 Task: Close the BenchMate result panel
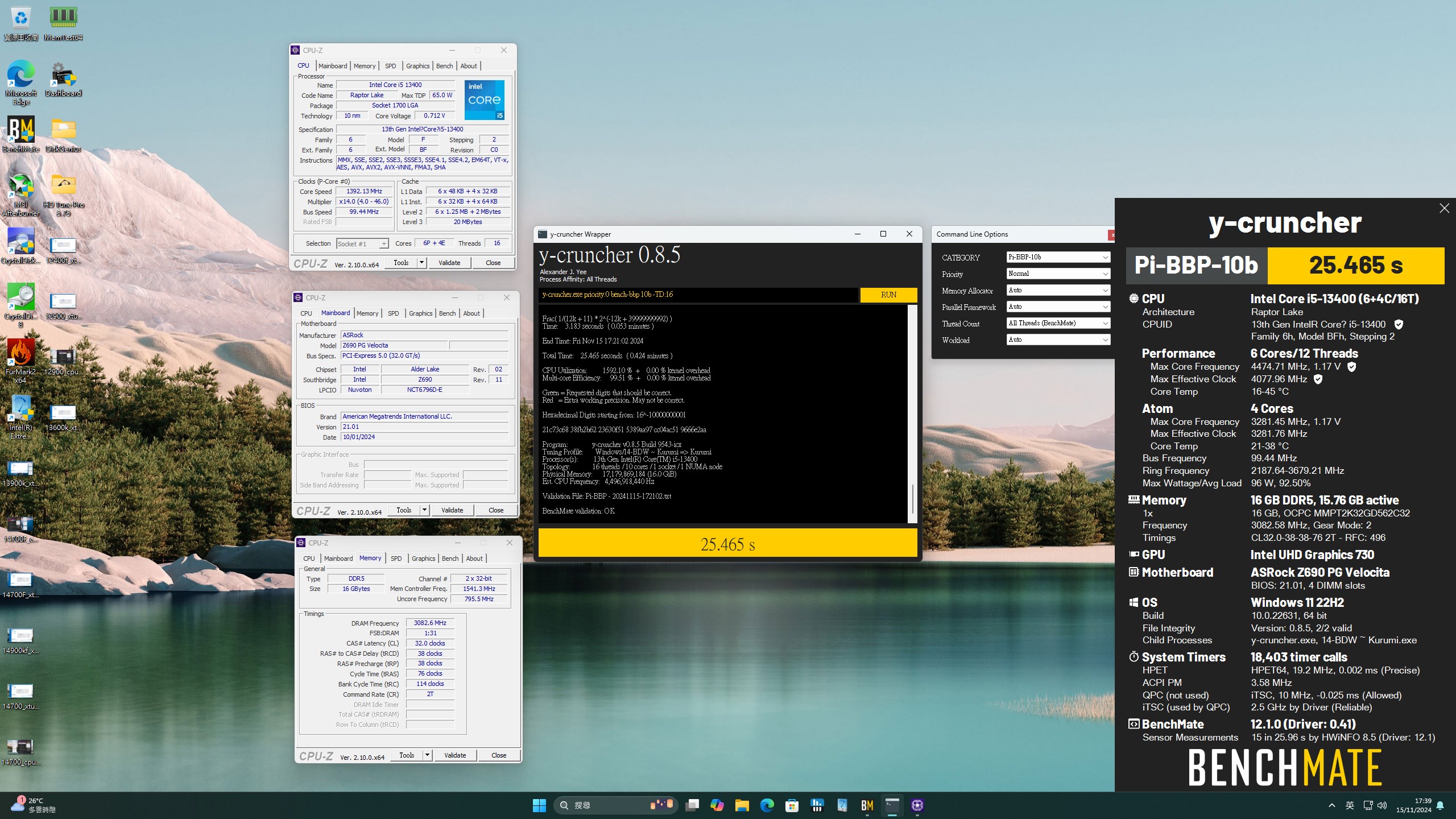[1445, 209]
